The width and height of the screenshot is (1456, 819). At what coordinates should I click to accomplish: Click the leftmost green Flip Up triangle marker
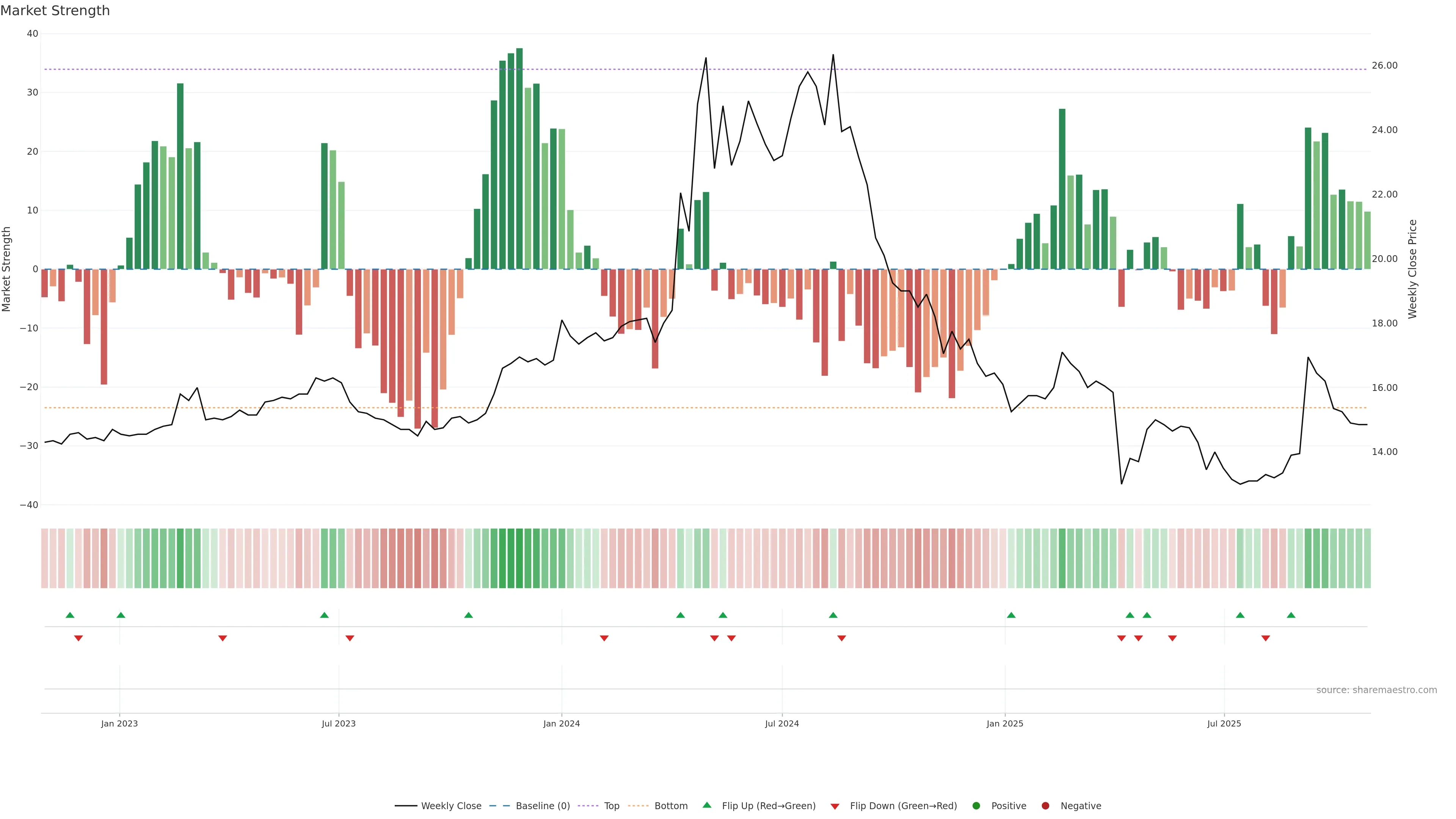tap(70, 615)
